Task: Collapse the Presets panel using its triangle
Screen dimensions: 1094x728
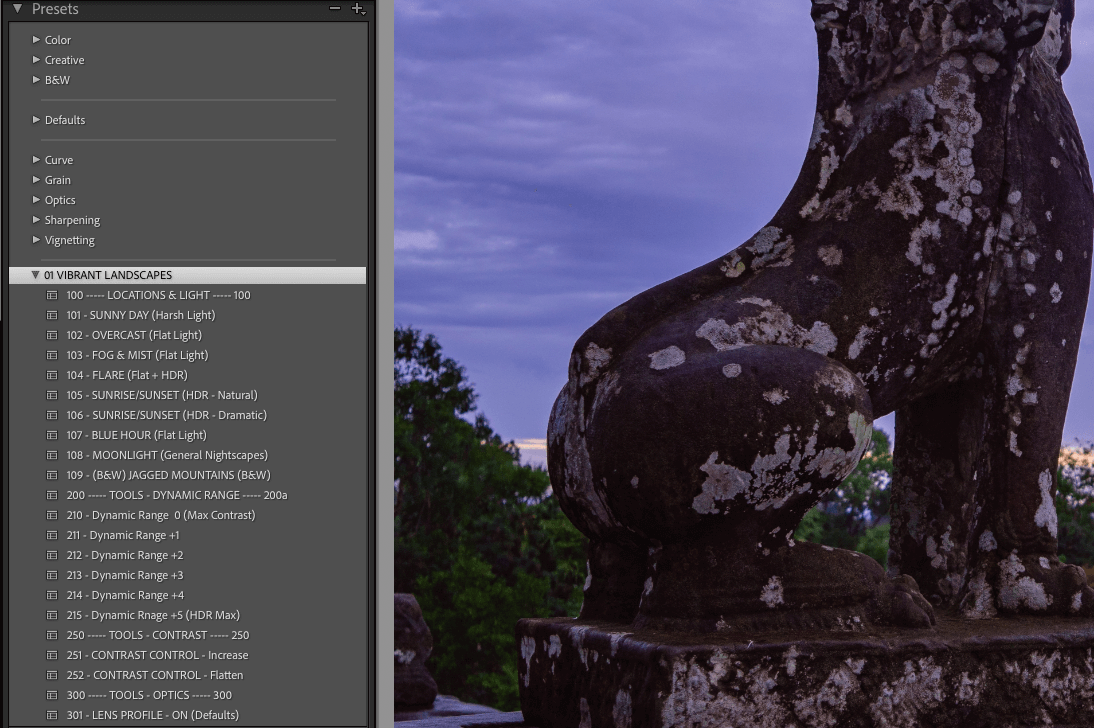Action: pos(17,9)
